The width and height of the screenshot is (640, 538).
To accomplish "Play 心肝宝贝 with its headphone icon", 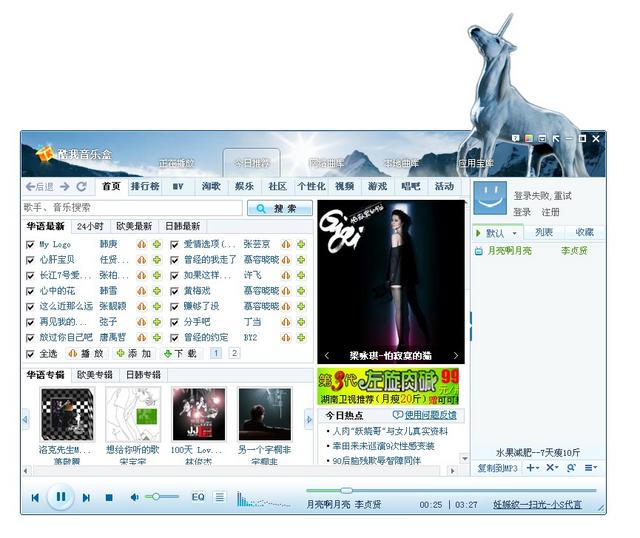I will 142,260.
